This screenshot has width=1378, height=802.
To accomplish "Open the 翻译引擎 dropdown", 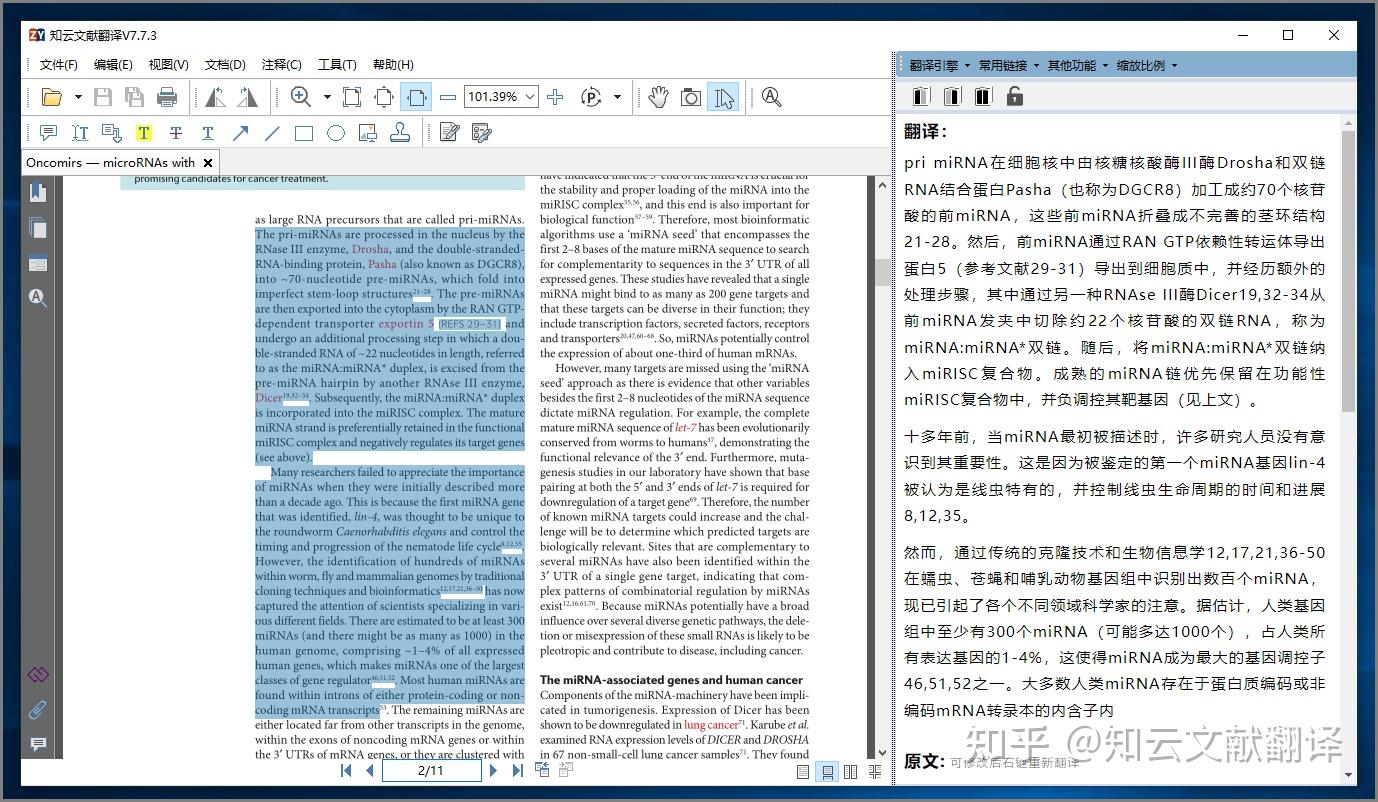I will tap(933, 64).
